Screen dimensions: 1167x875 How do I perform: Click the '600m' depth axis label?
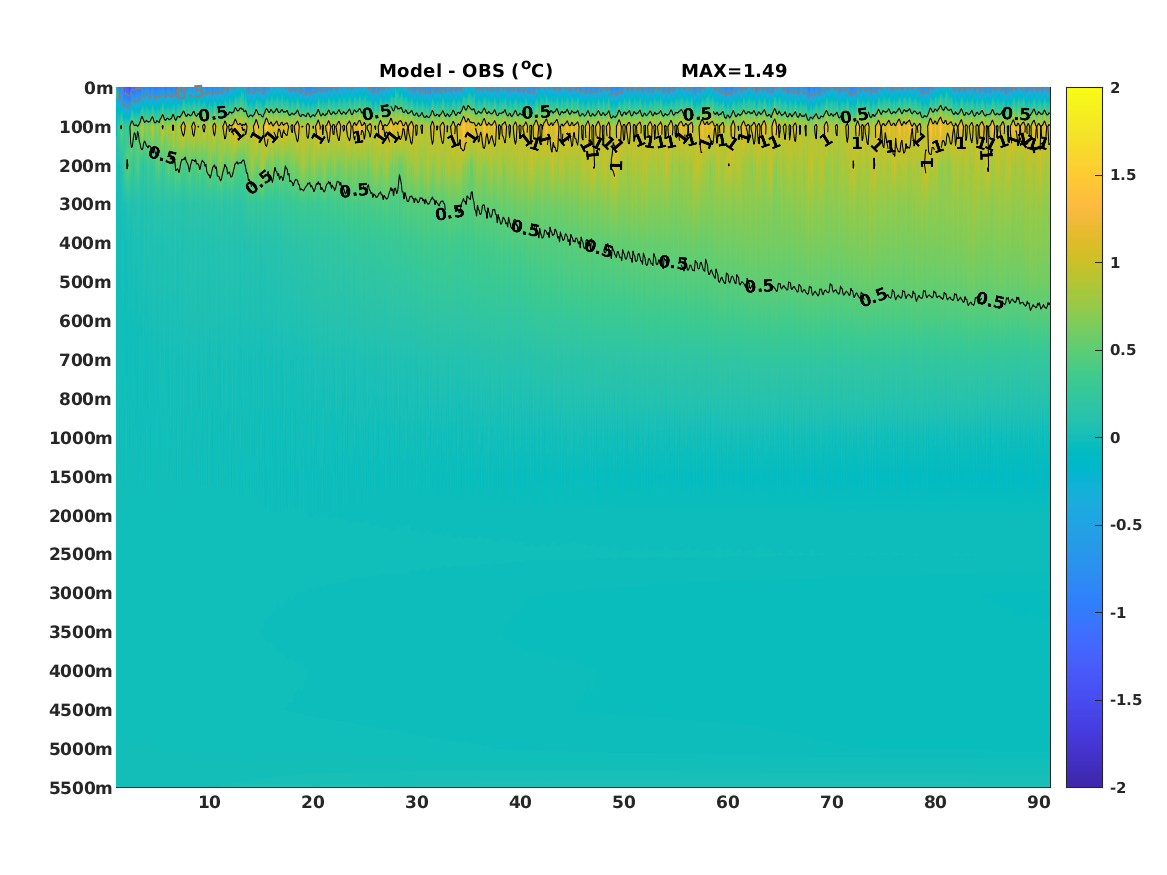86,321
